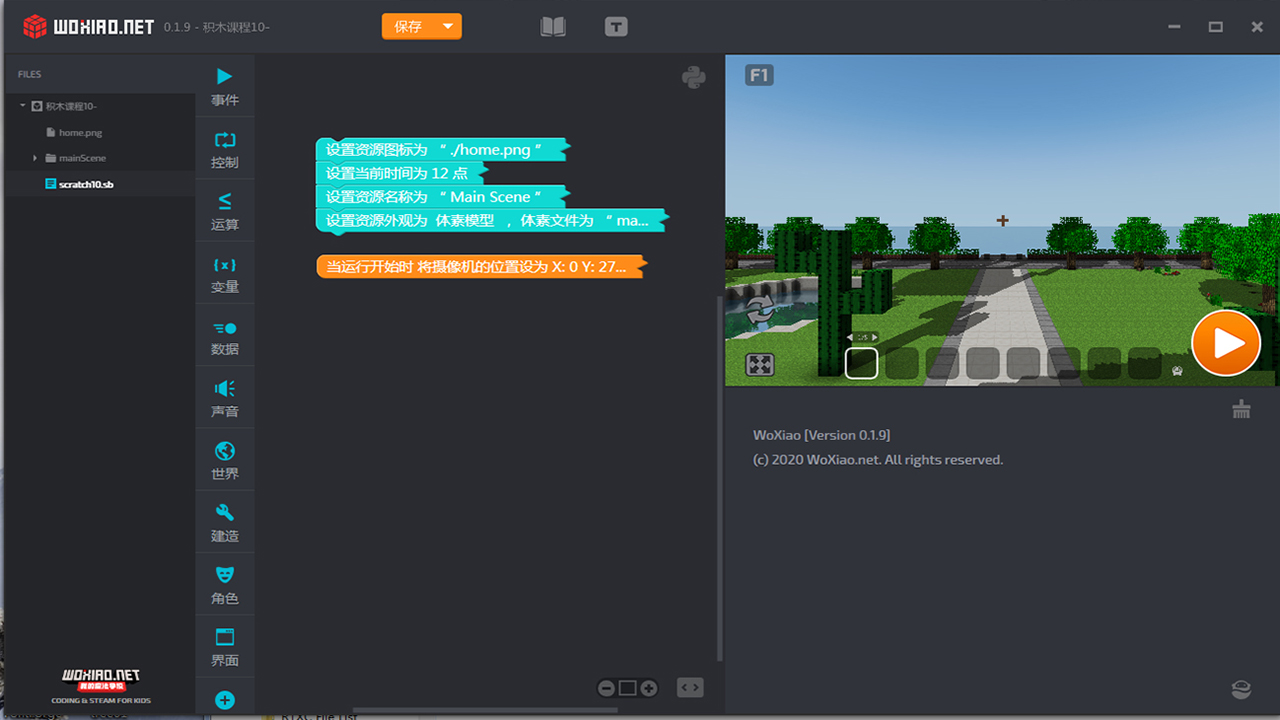Open the dropdown arrow next to 保存
Screen dimensions: 1280x720
tap(448, 27)
